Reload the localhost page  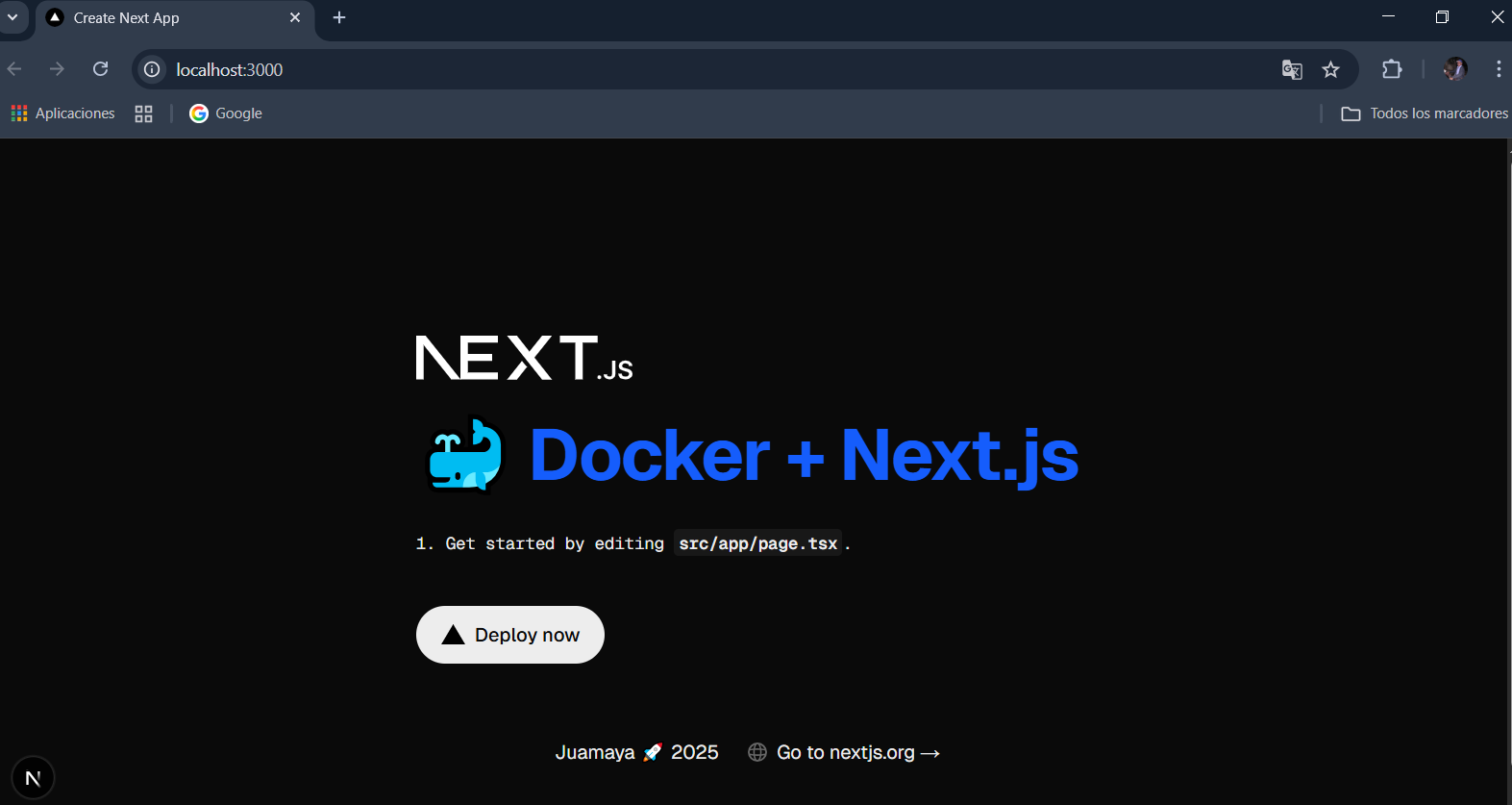(100, 69)
